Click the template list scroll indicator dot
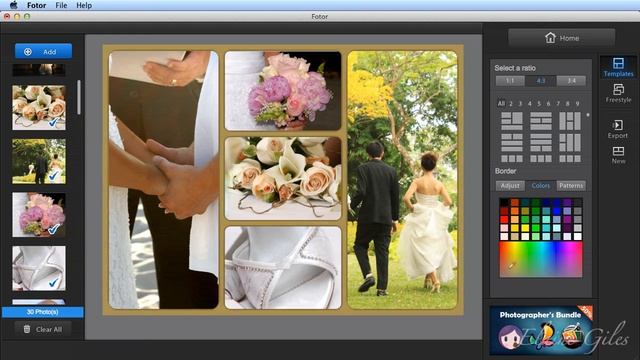 pyautogui.click(x=588, y=115)
